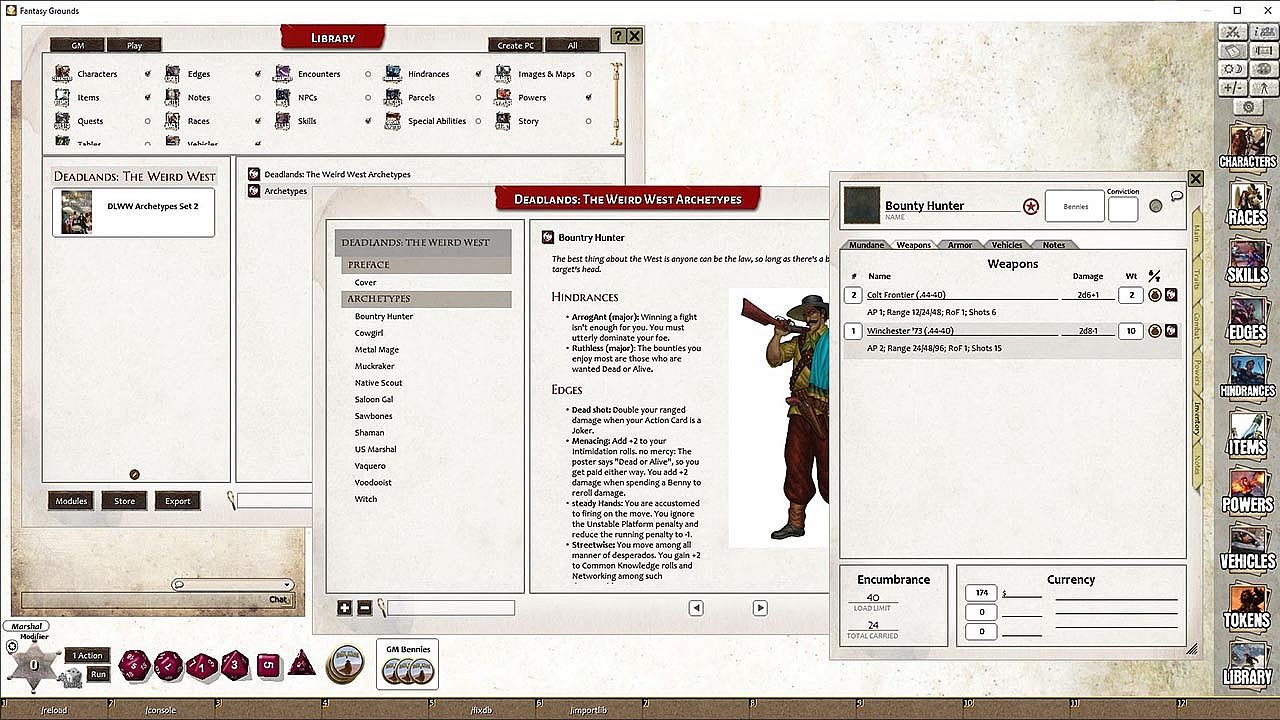Collapse the Archetypes section header in index

point(427,299)
